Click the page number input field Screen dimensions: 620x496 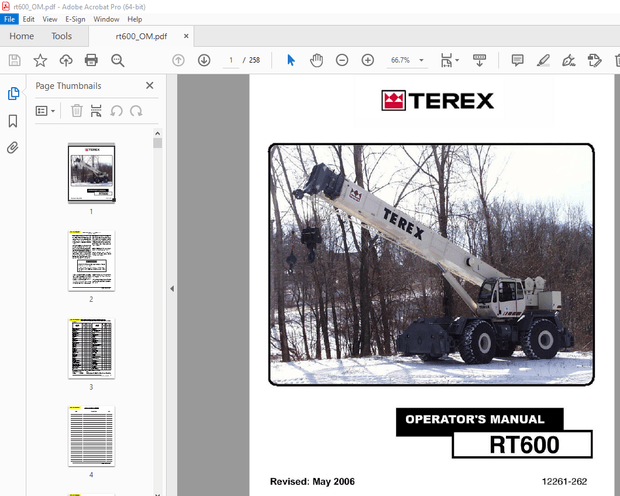click(231, 60)
